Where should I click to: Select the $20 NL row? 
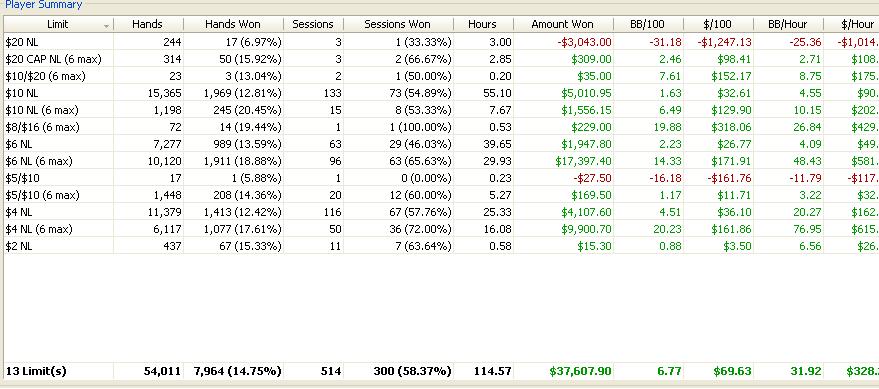coord(441,42)
